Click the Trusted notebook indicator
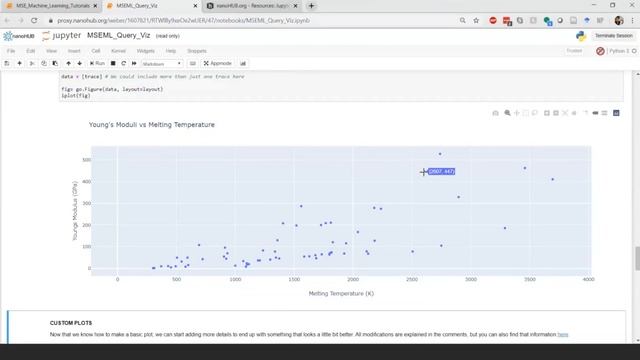The image size is (640, 360). point(574,51)
